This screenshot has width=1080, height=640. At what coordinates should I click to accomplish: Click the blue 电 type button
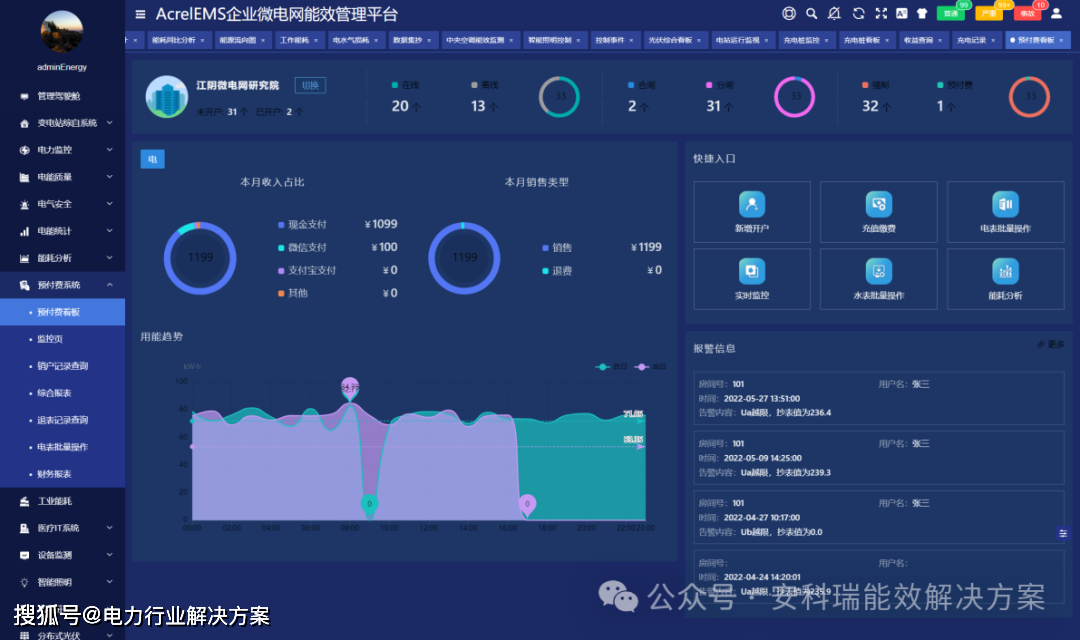pos(152,159)
